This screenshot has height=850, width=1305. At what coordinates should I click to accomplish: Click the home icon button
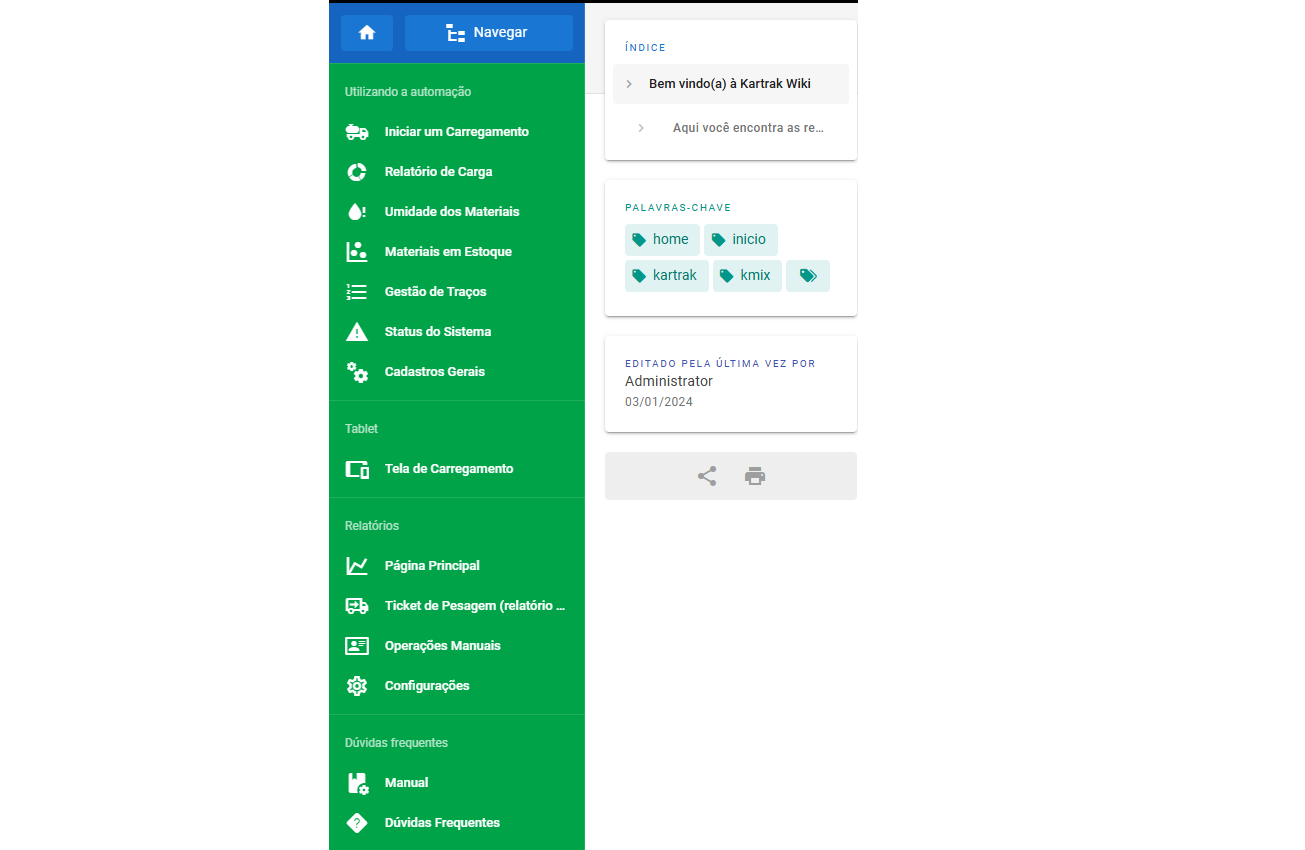click(366, 33)
